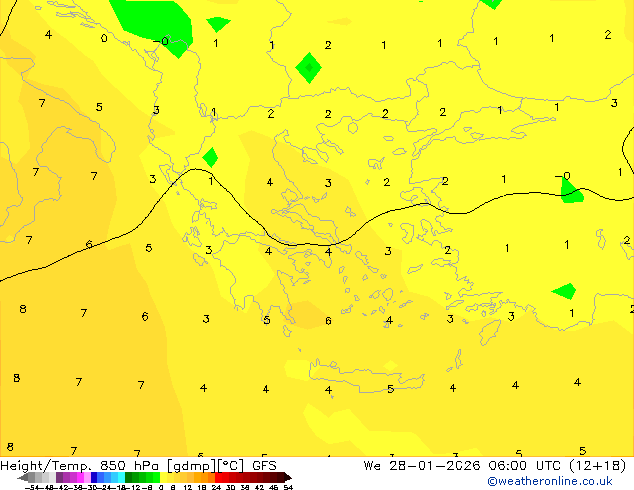Pick the bright magenta swatch in the legend
The width and height of the screenshot is (634, 490).
[80, 478]
